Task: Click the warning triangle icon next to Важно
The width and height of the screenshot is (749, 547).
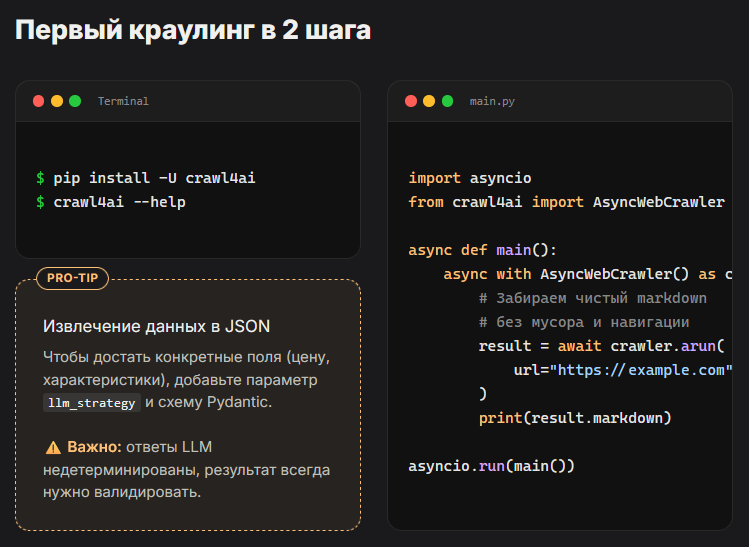Action: [x=53, y=448]
